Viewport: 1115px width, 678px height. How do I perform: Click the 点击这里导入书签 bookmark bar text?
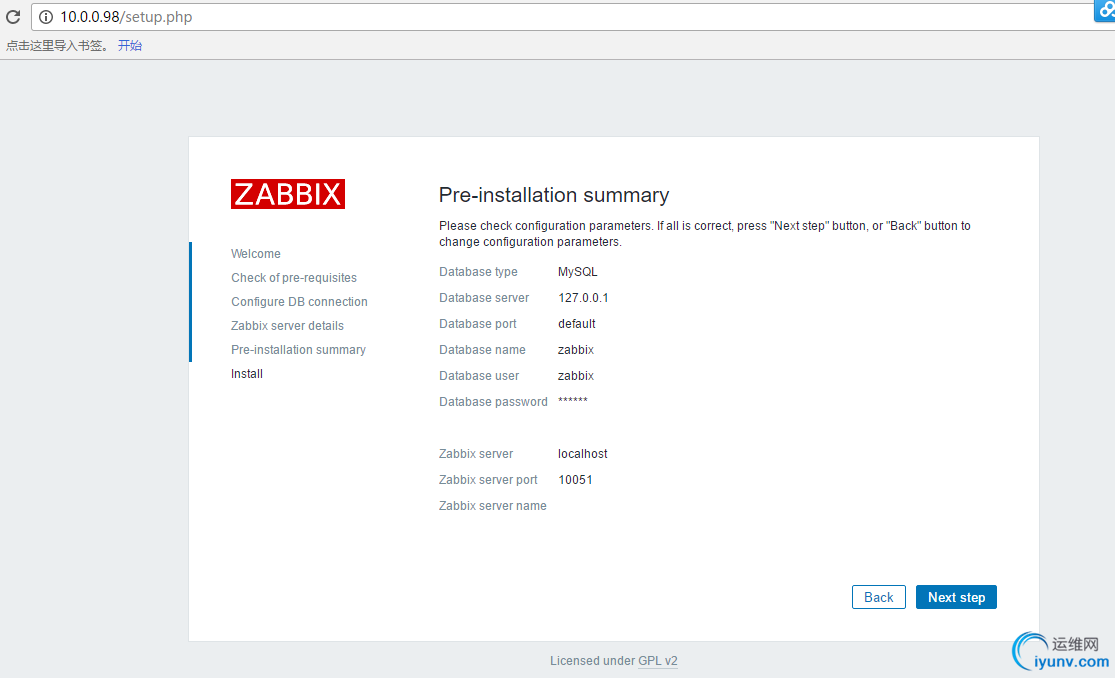[57, 46]
